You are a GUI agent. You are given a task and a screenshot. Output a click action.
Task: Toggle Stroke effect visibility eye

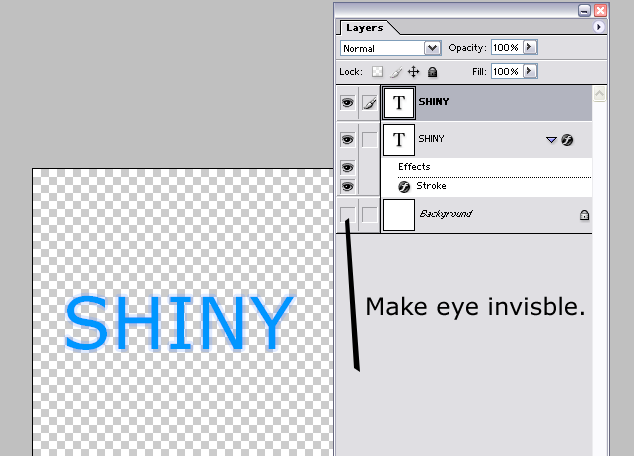point(347,186)
